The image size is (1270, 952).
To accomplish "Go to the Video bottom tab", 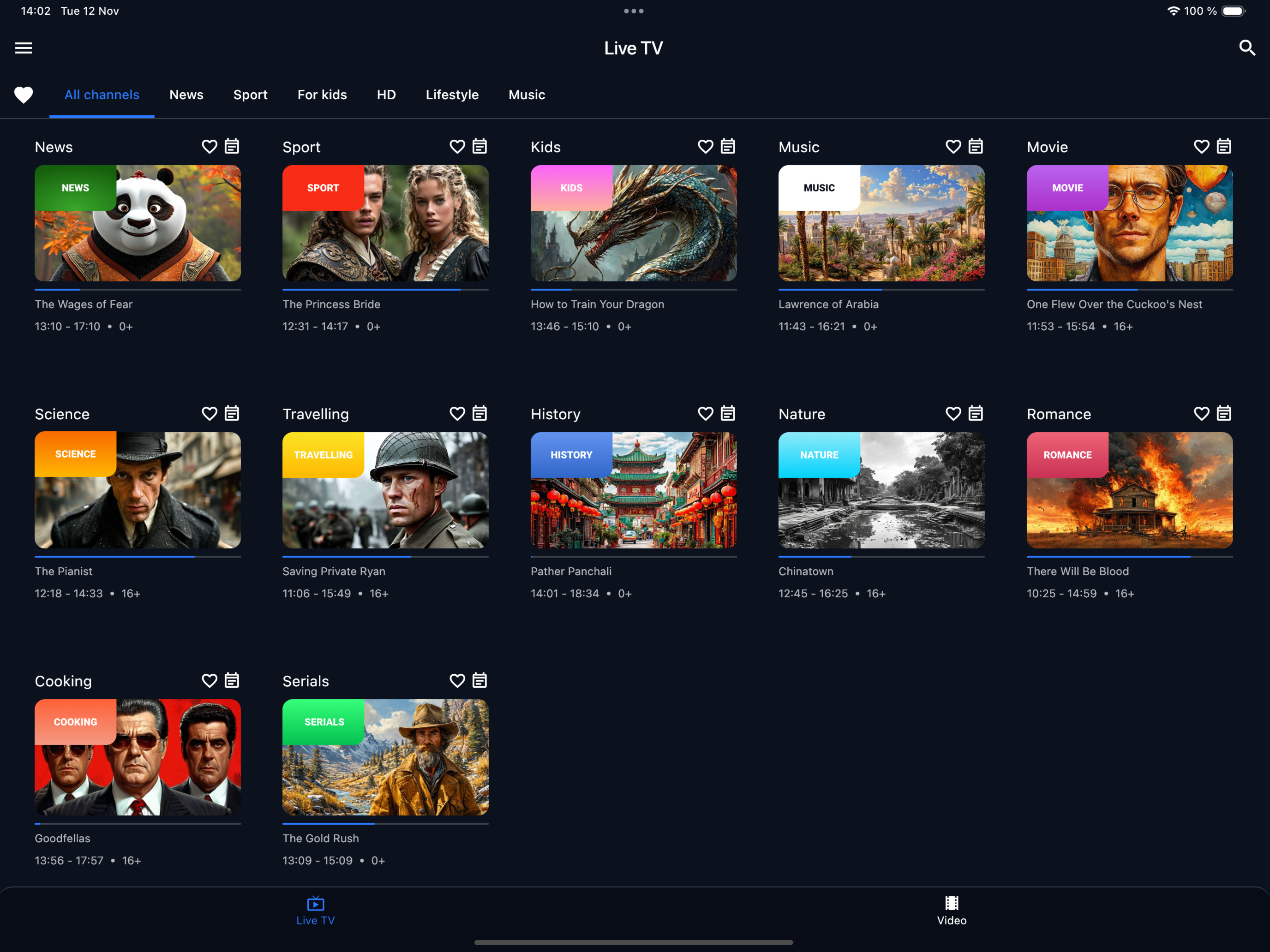I will 952,911.
